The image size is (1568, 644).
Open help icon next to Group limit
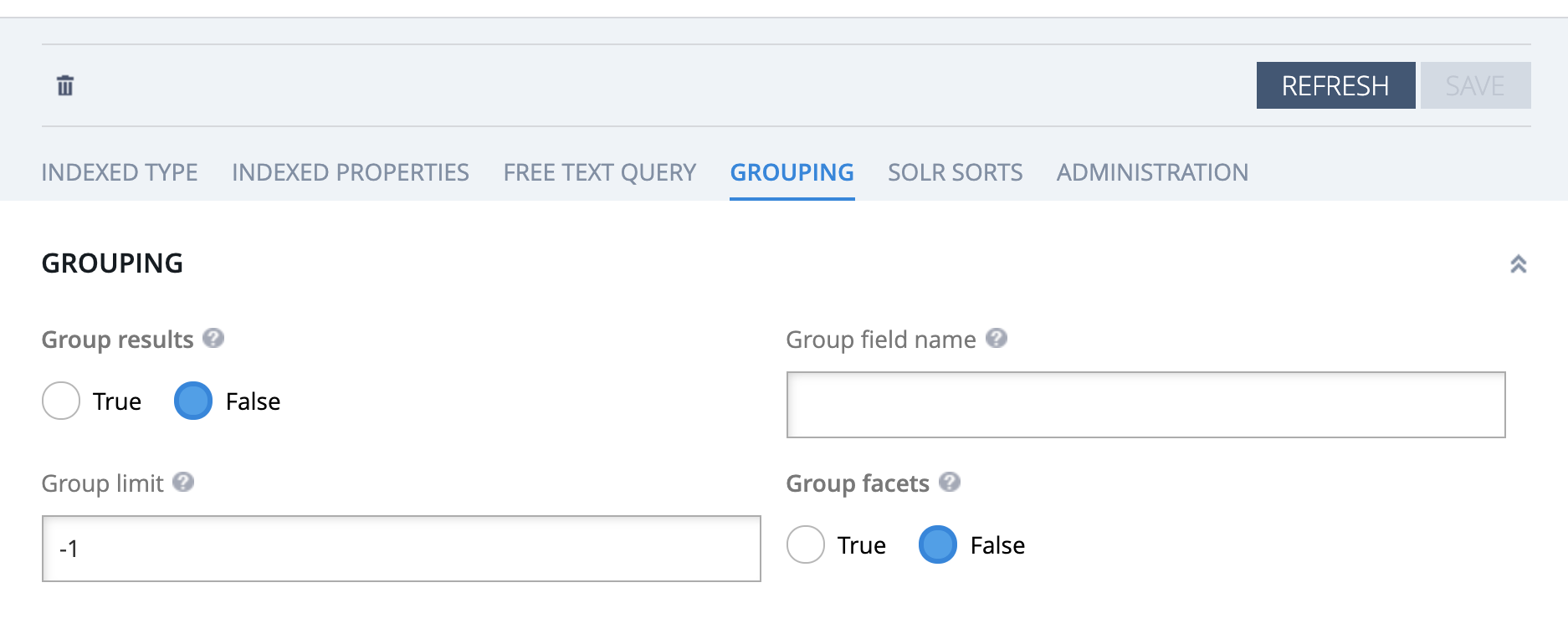183,482
